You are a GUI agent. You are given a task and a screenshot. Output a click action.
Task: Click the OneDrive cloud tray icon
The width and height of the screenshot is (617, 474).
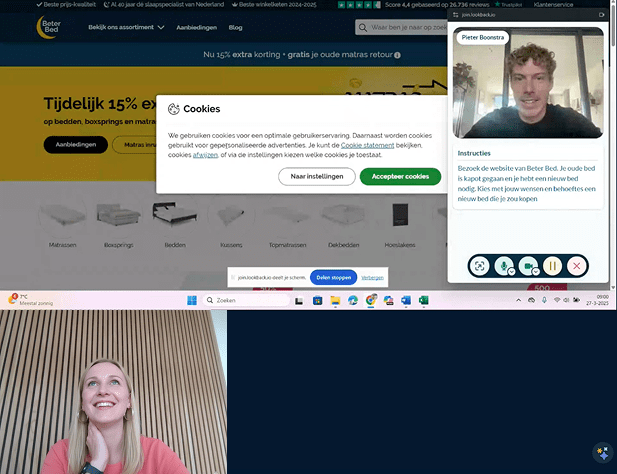531,300
